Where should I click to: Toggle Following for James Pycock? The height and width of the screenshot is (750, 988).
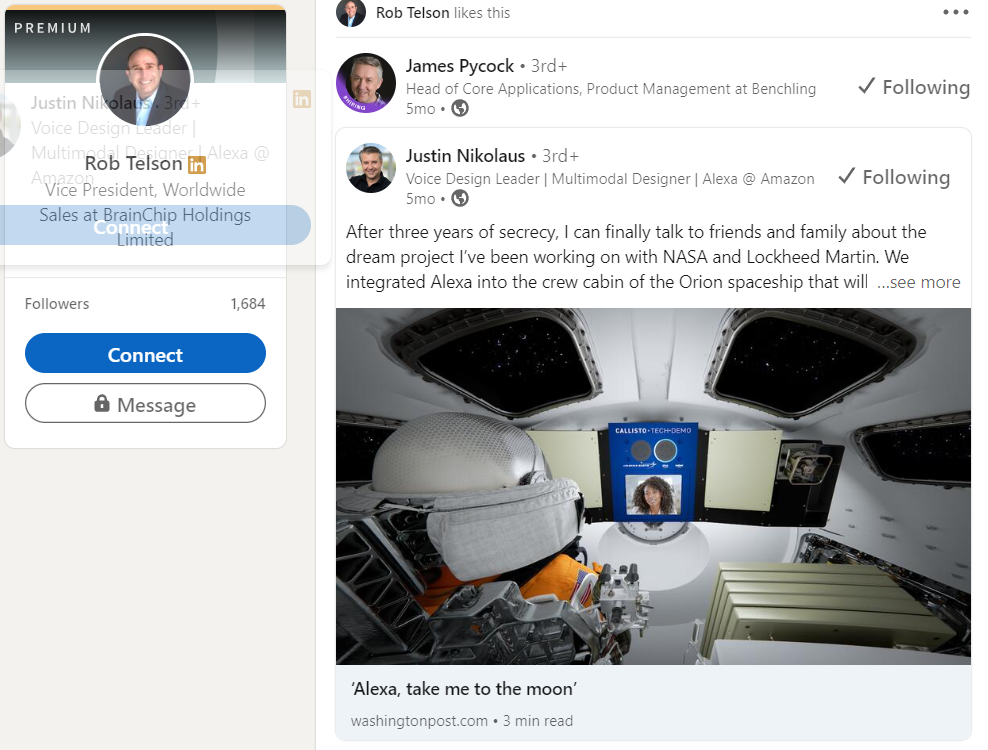click(x=913, y=87)
